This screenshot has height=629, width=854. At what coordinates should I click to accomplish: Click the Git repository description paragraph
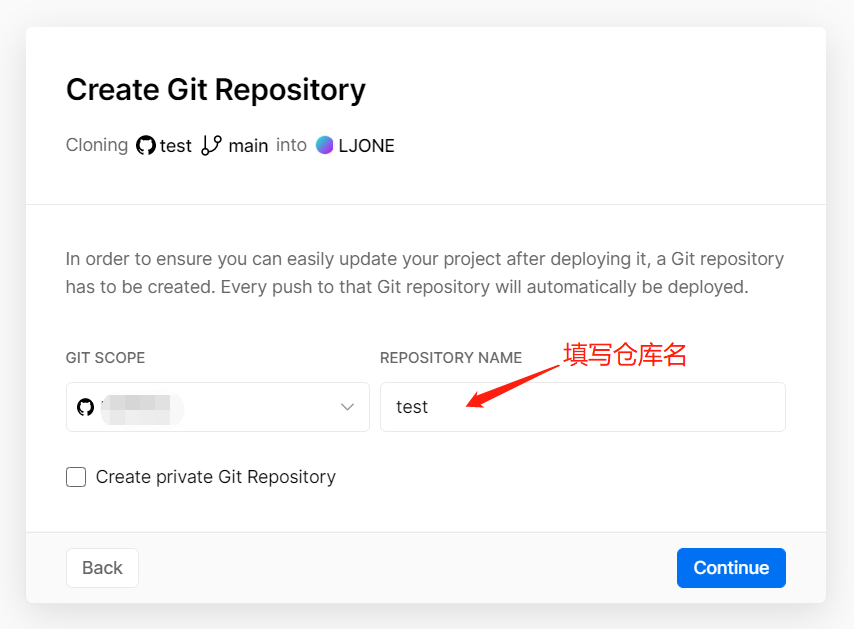click(x=425, y=273)
